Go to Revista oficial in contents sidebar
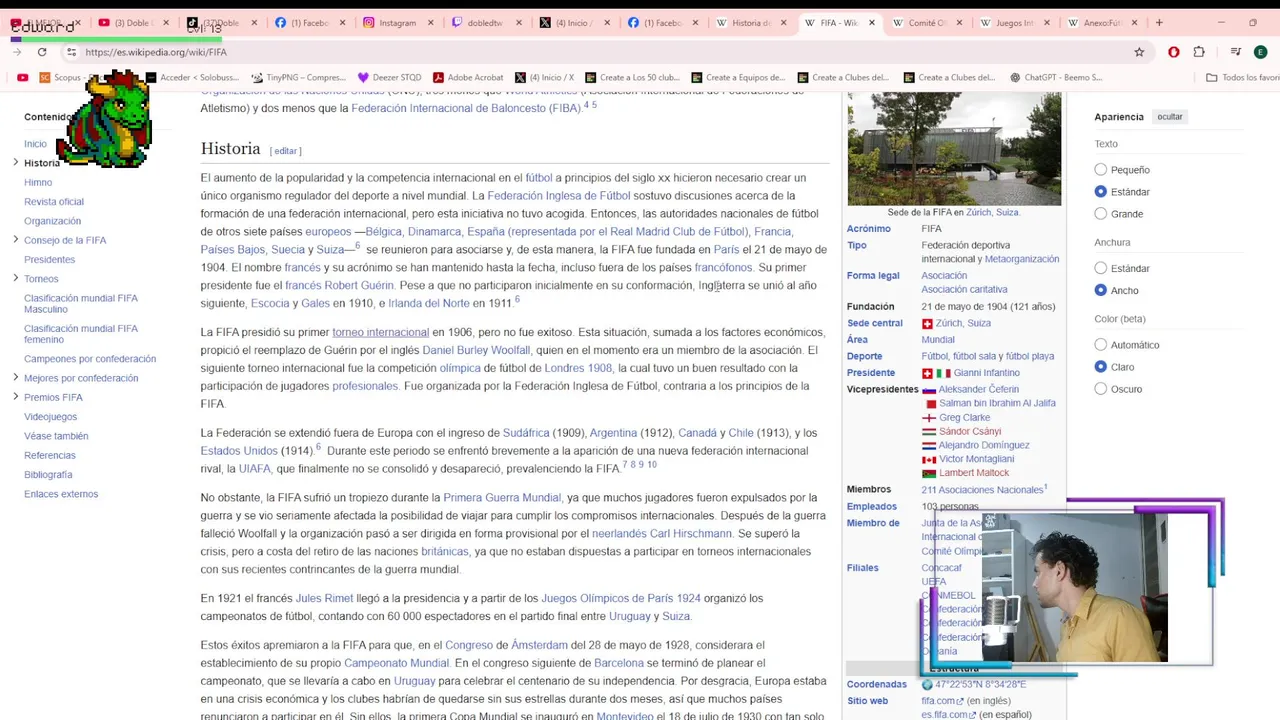The image size is (1280, 720). pyautogui.click(x=54, y=202)
